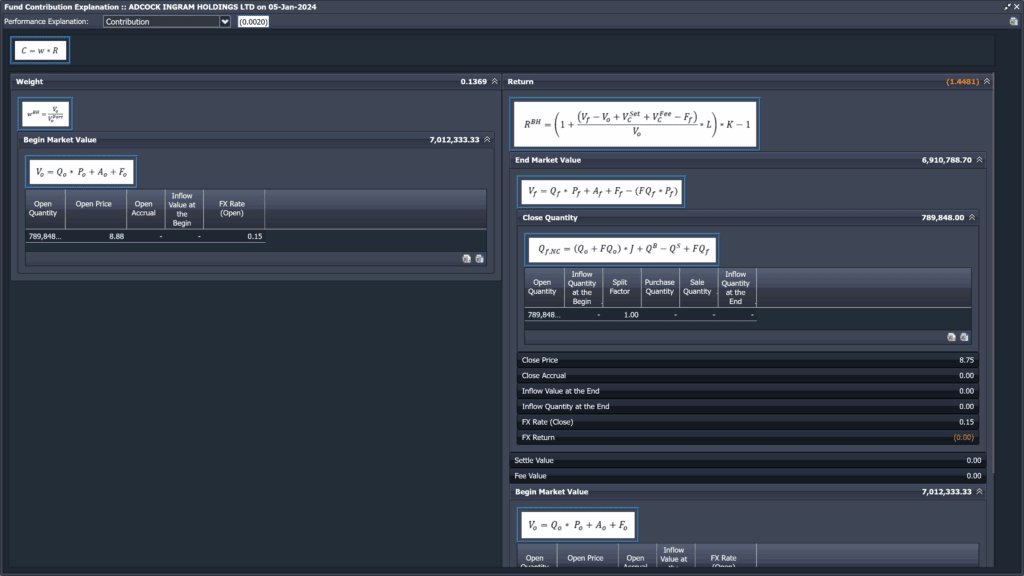The height and width of the screenshot is (576, 1024).
Task: Collapse the Return section
Action: point(987,81)
